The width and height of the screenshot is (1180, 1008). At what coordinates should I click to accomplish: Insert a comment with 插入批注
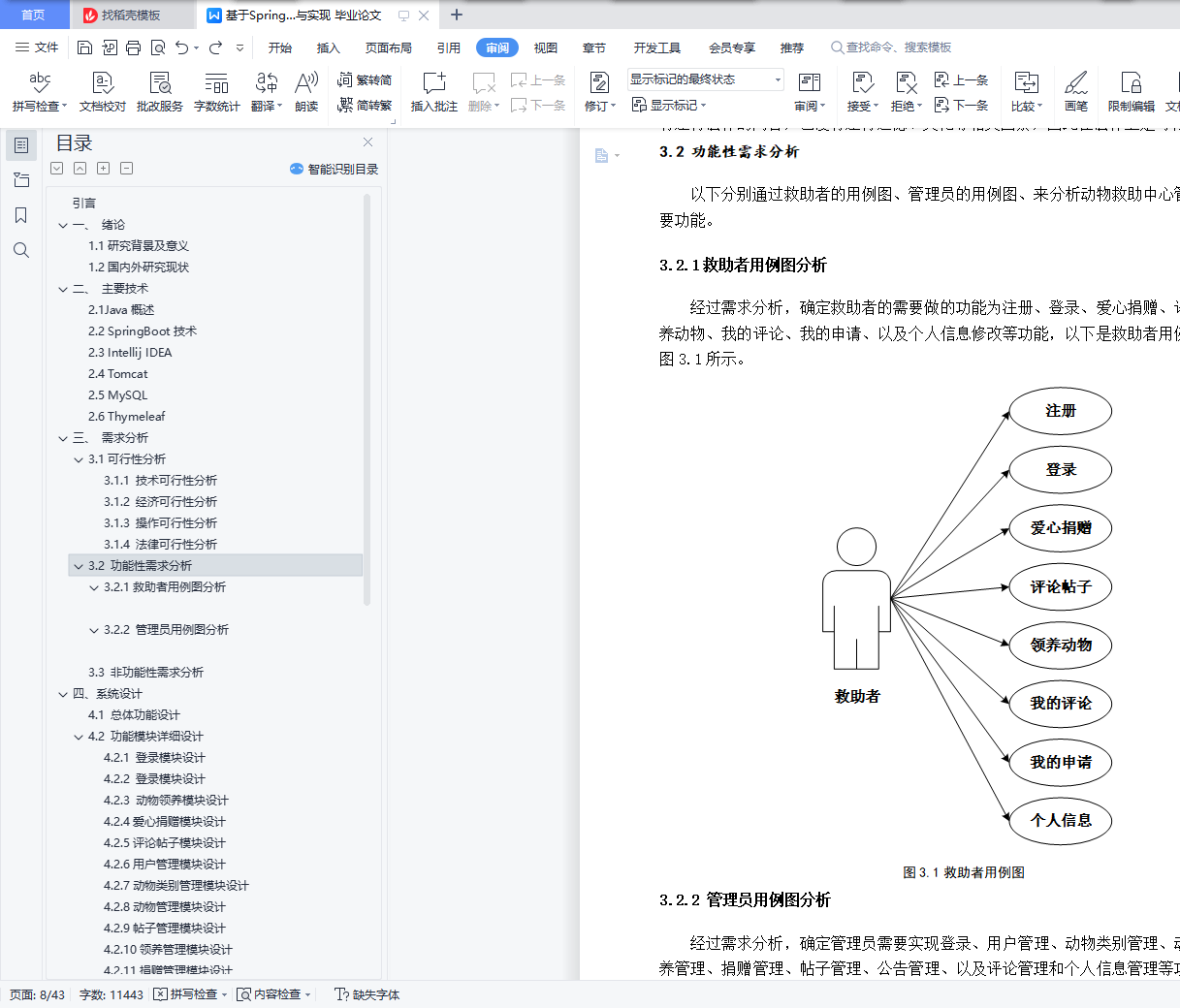pyautogui.click(x=434, y=92)
